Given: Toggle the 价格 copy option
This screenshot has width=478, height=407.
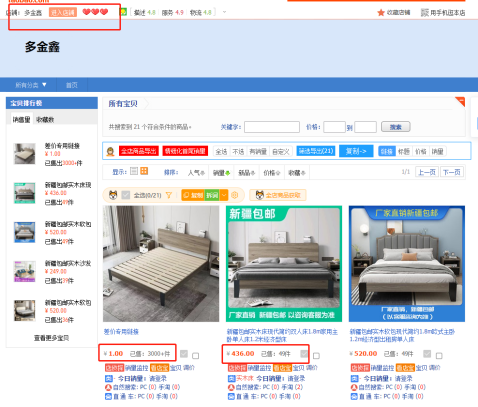Looking at the screenshot, I should tap(421, 152).
